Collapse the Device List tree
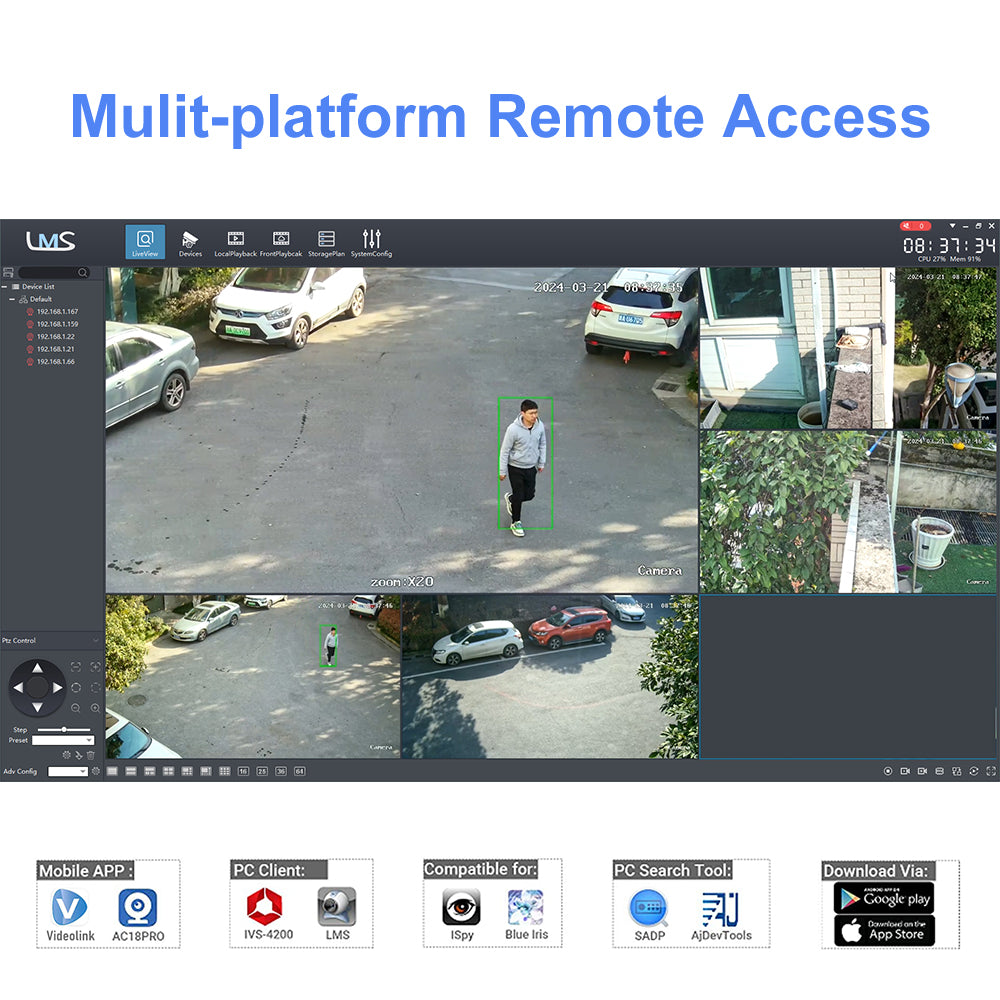 pos(5,287)
